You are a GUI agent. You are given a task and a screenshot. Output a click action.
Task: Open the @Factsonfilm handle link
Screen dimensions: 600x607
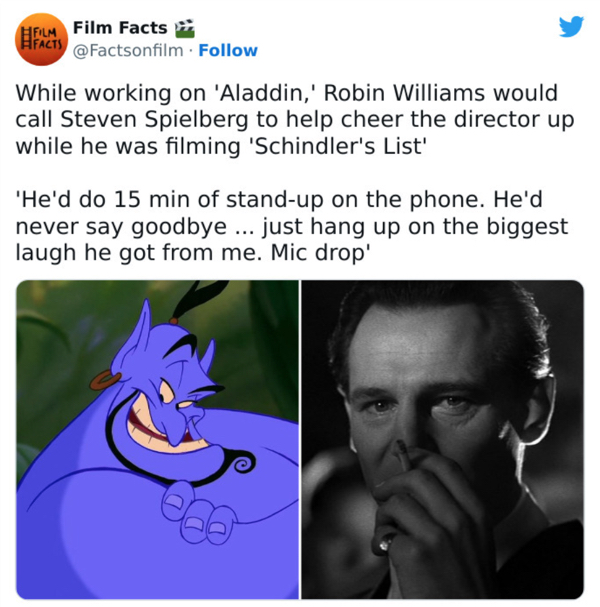coord(128,50)
